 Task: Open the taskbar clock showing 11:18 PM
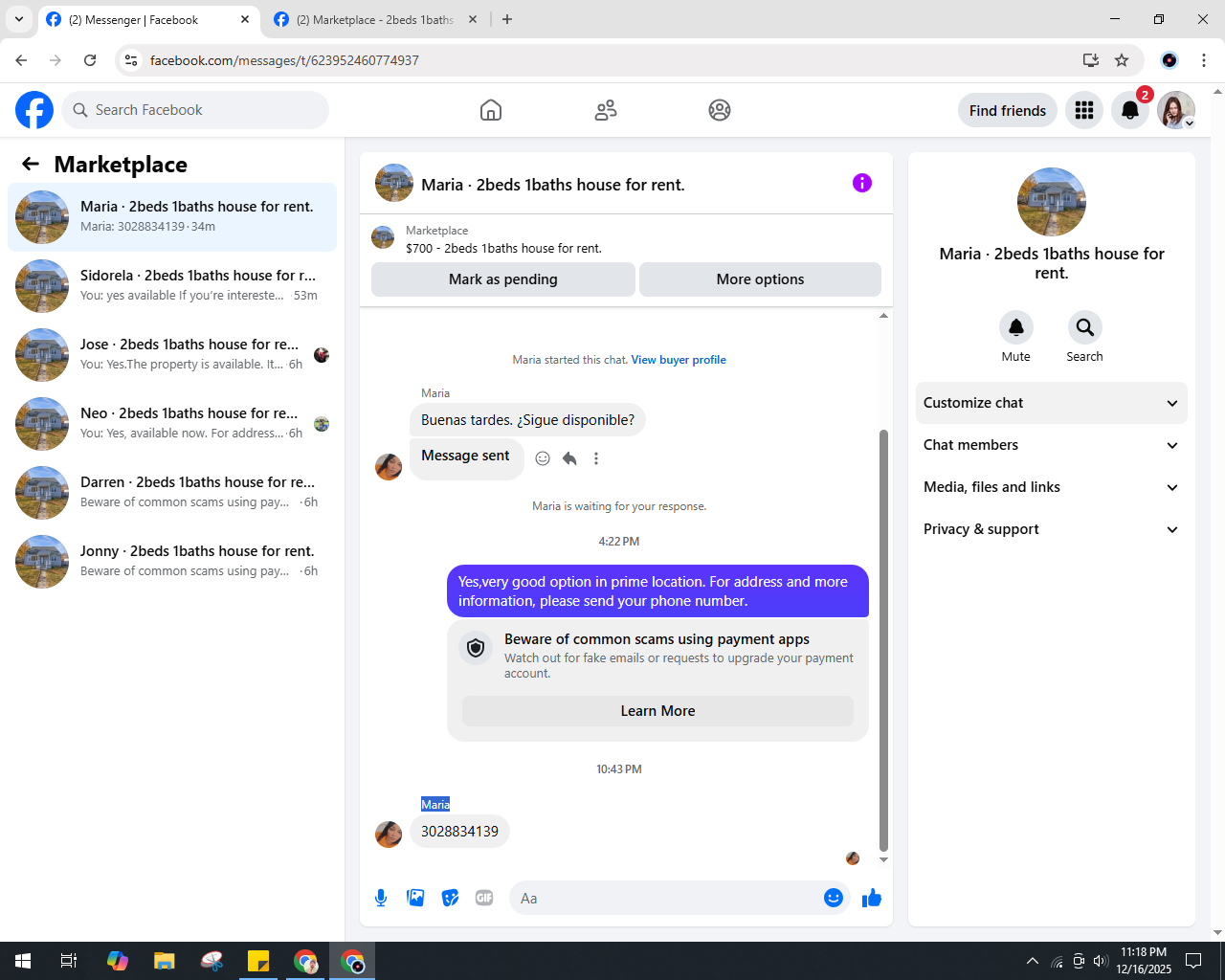click(1144, 961)
